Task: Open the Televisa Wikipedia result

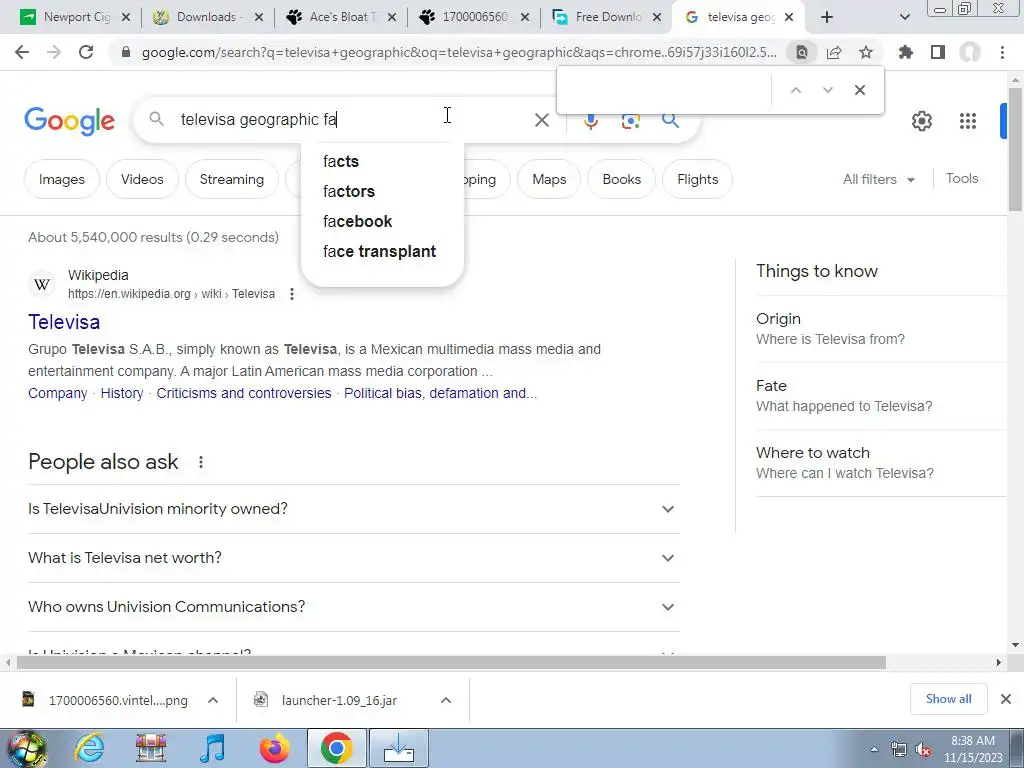Action: click(64, 322)
